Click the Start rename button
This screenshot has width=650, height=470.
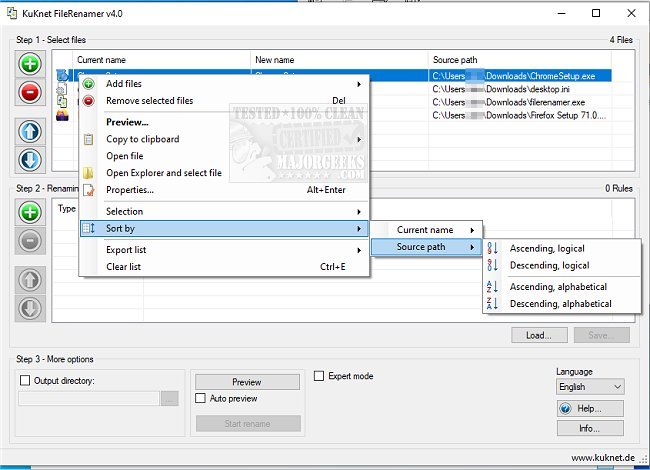tap(248, 424)
